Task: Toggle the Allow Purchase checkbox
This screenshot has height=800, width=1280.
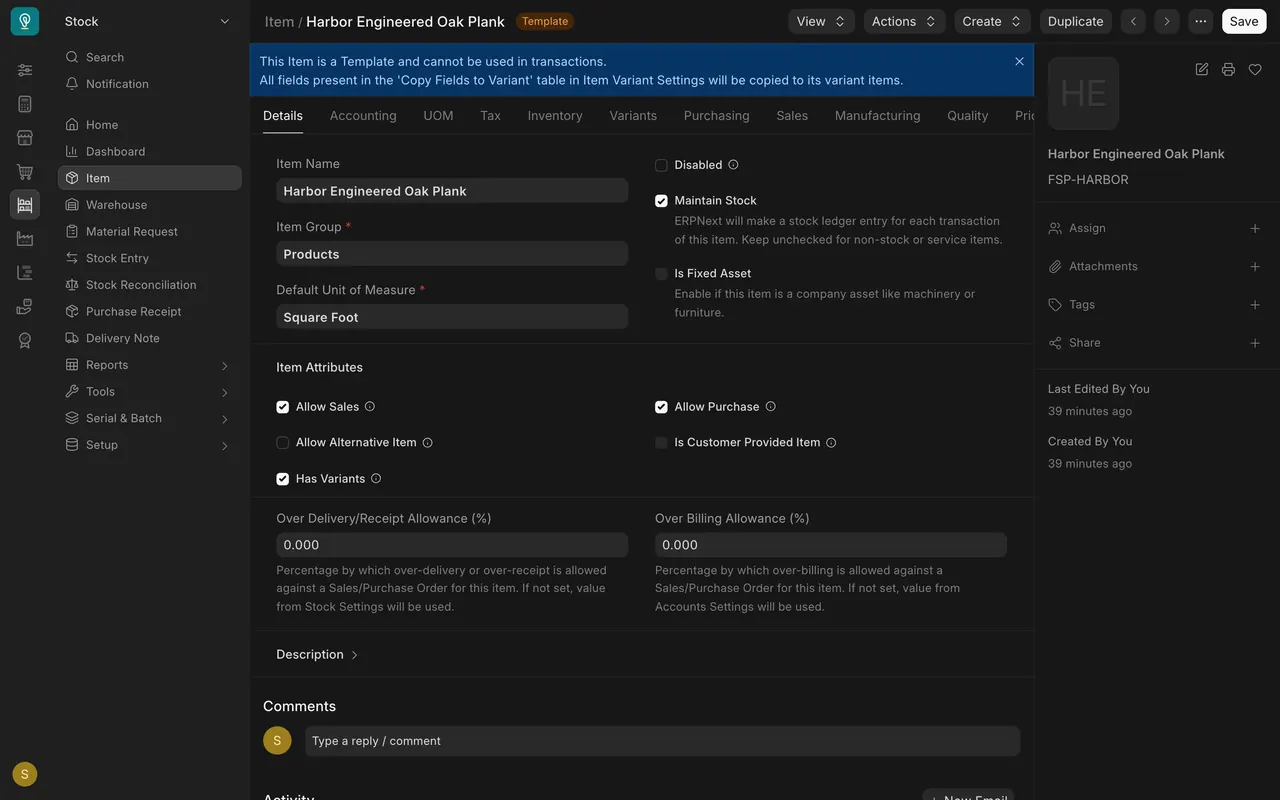Action: tap(661, 407)
